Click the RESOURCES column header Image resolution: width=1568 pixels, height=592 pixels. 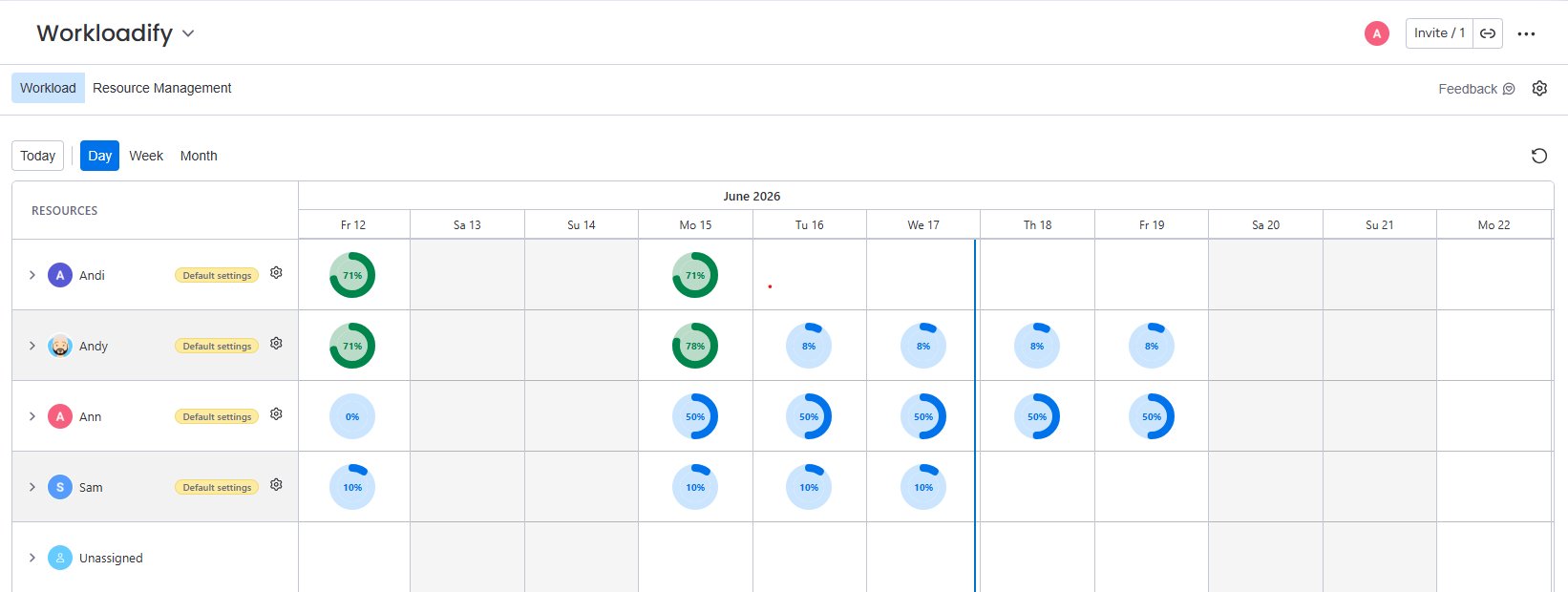coord(65,210)
